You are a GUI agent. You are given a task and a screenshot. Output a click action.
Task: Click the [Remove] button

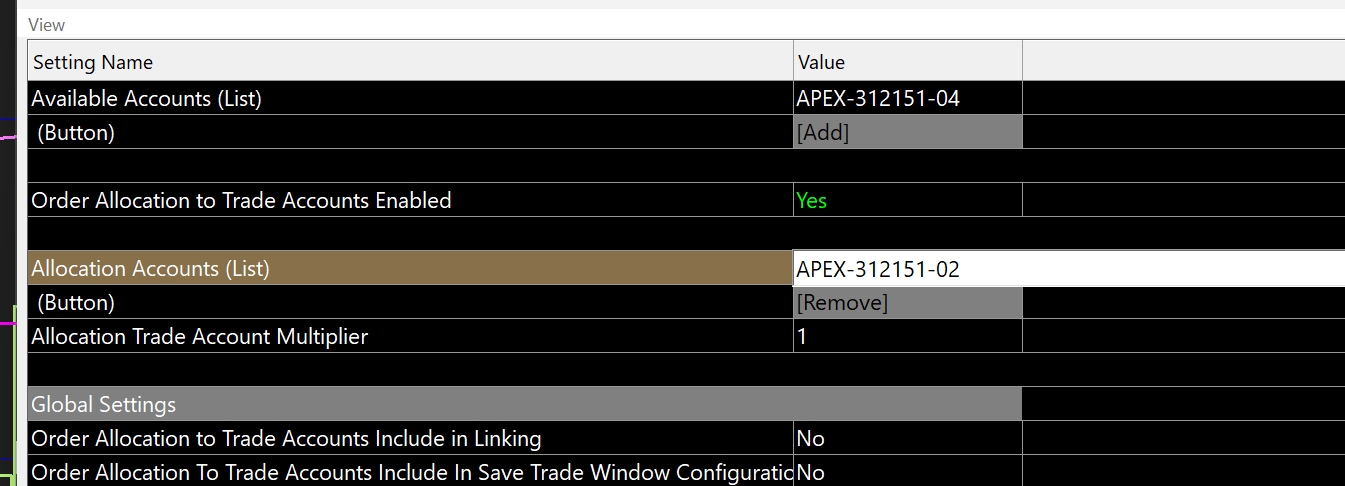coord(908,302)
